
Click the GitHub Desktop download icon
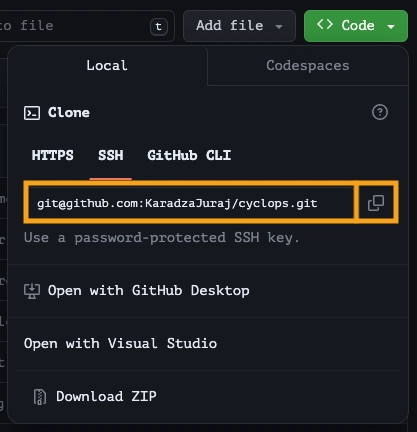point(32,291)
